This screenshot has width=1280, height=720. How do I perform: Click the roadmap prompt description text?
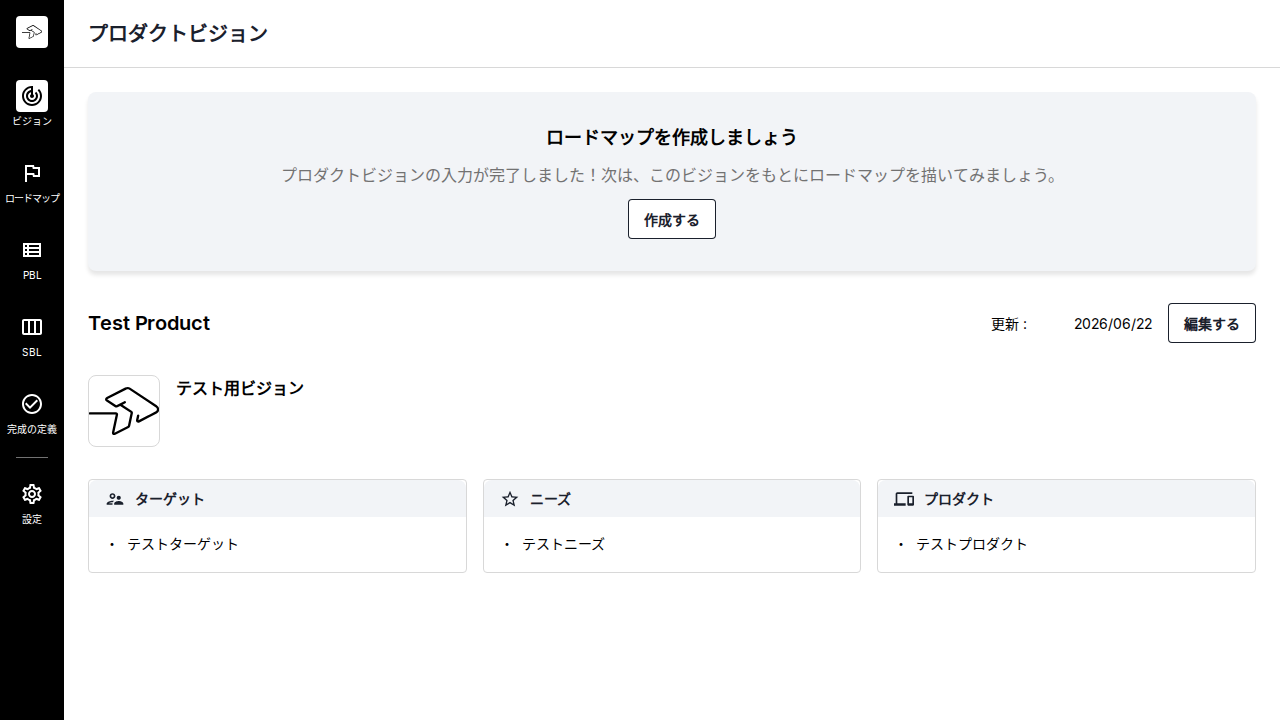(x=670, y=175)
